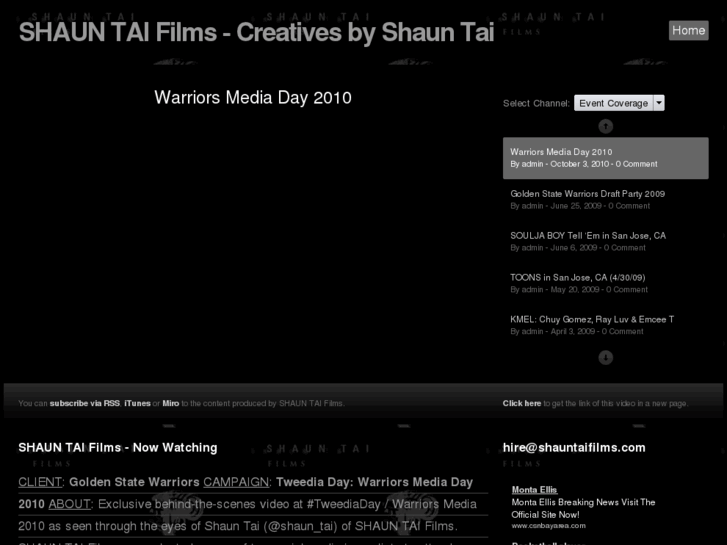Click subscribe via RSS link
Image resolution: width=727 pixels, height=545 pixels.
click(x=85, y=404)
